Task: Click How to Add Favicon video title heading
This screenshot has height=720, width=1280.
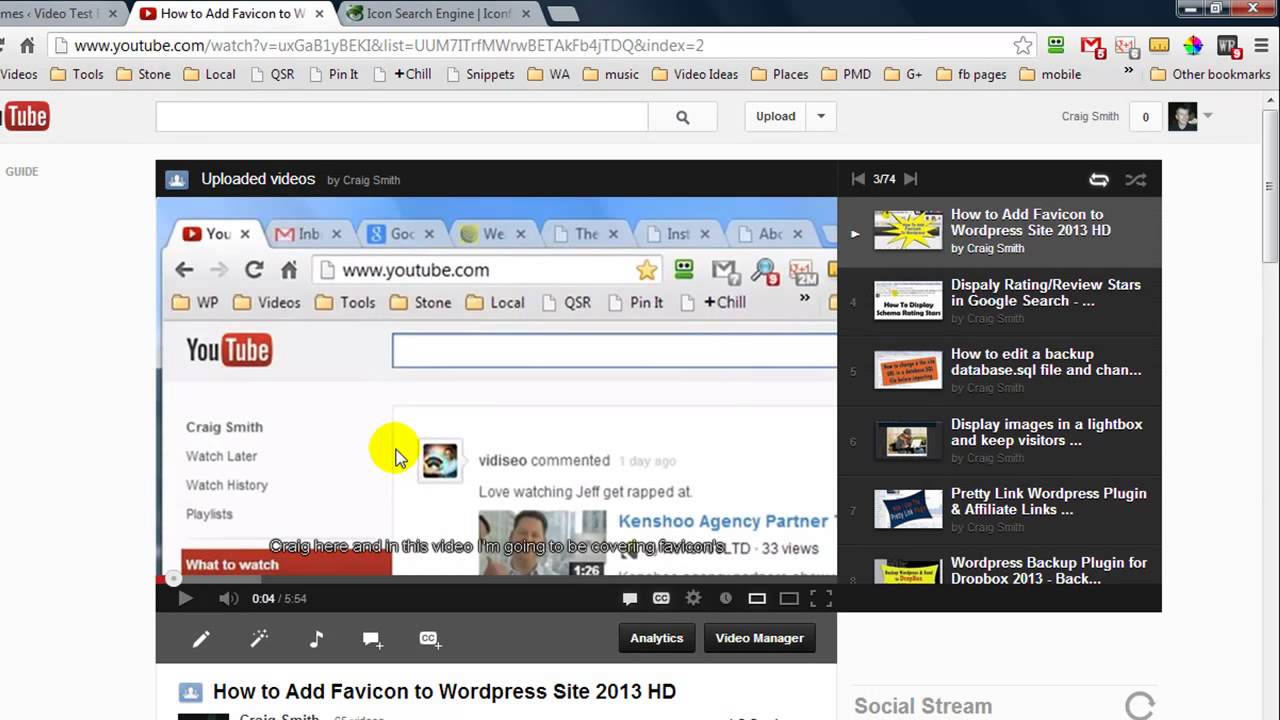Action: (x=444, y=691)
